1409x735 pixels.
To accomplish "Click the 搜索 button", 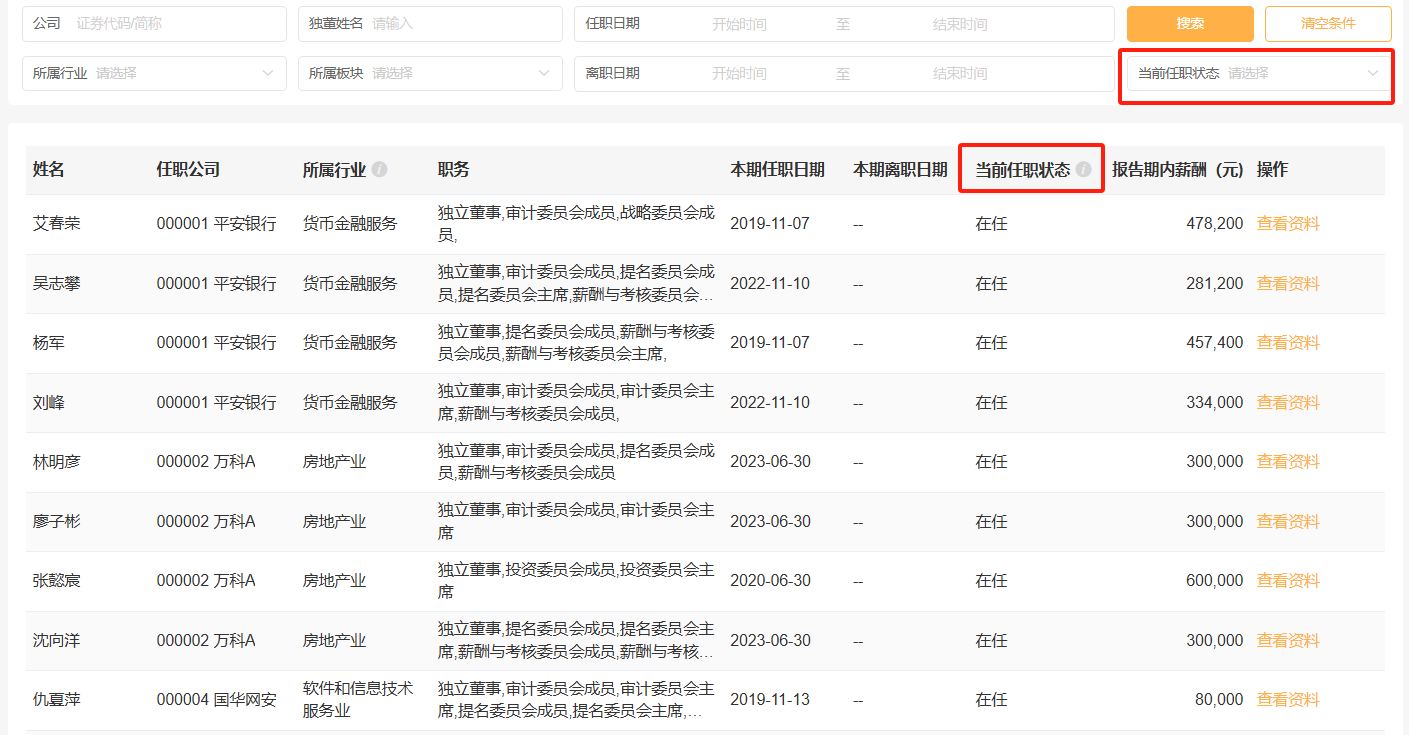I will coord(1190,24).
